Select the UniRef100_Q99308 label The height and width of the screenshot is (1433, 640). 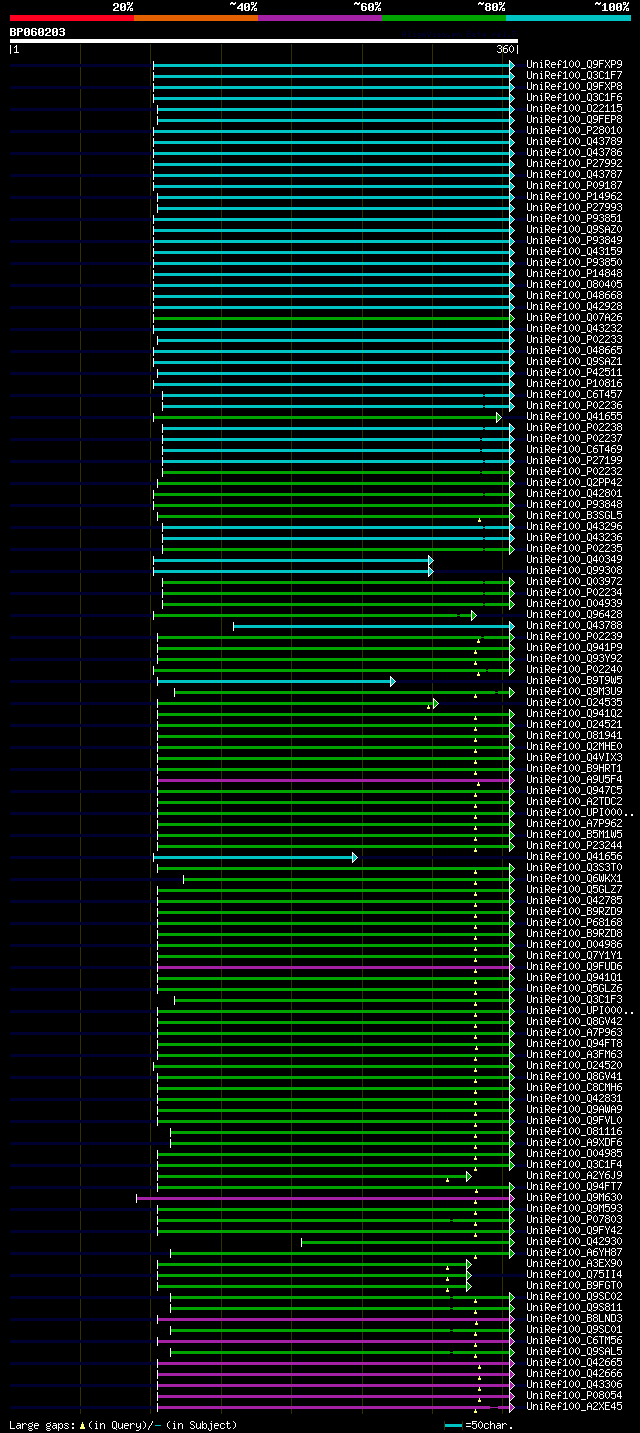pos(575,570)
